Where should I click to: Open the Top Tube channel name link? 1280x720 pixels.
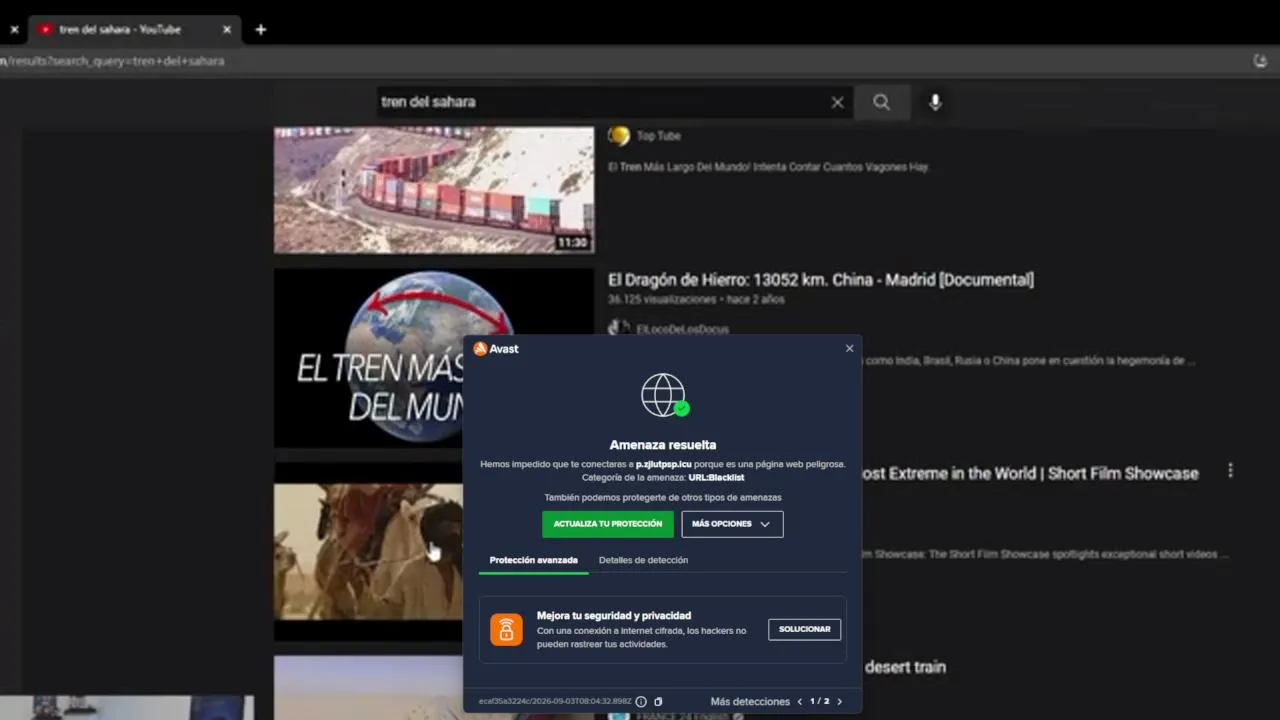click(659, 136)
